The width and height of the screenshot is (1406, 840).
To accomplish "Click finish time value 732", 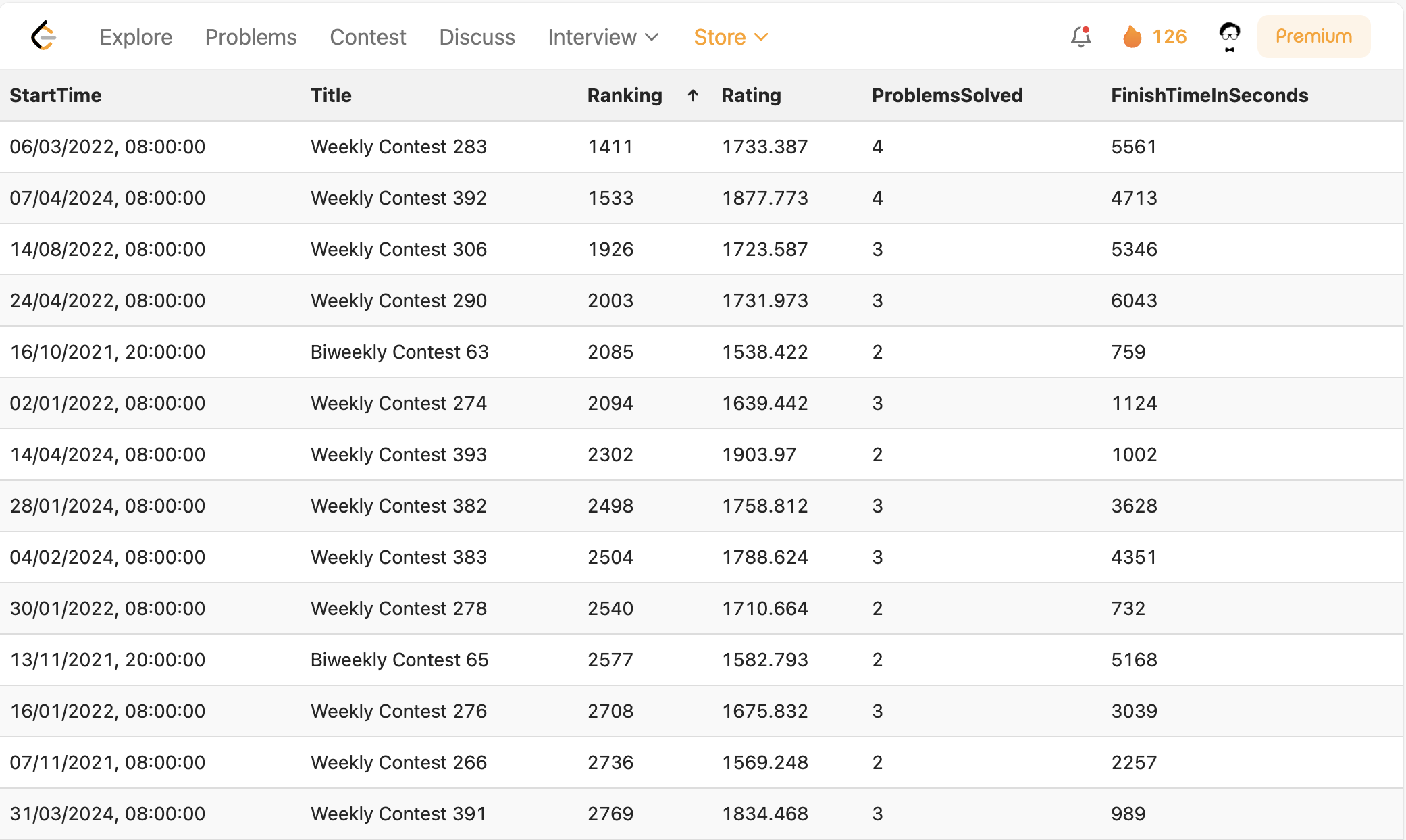I will (x=1128, y=608).
